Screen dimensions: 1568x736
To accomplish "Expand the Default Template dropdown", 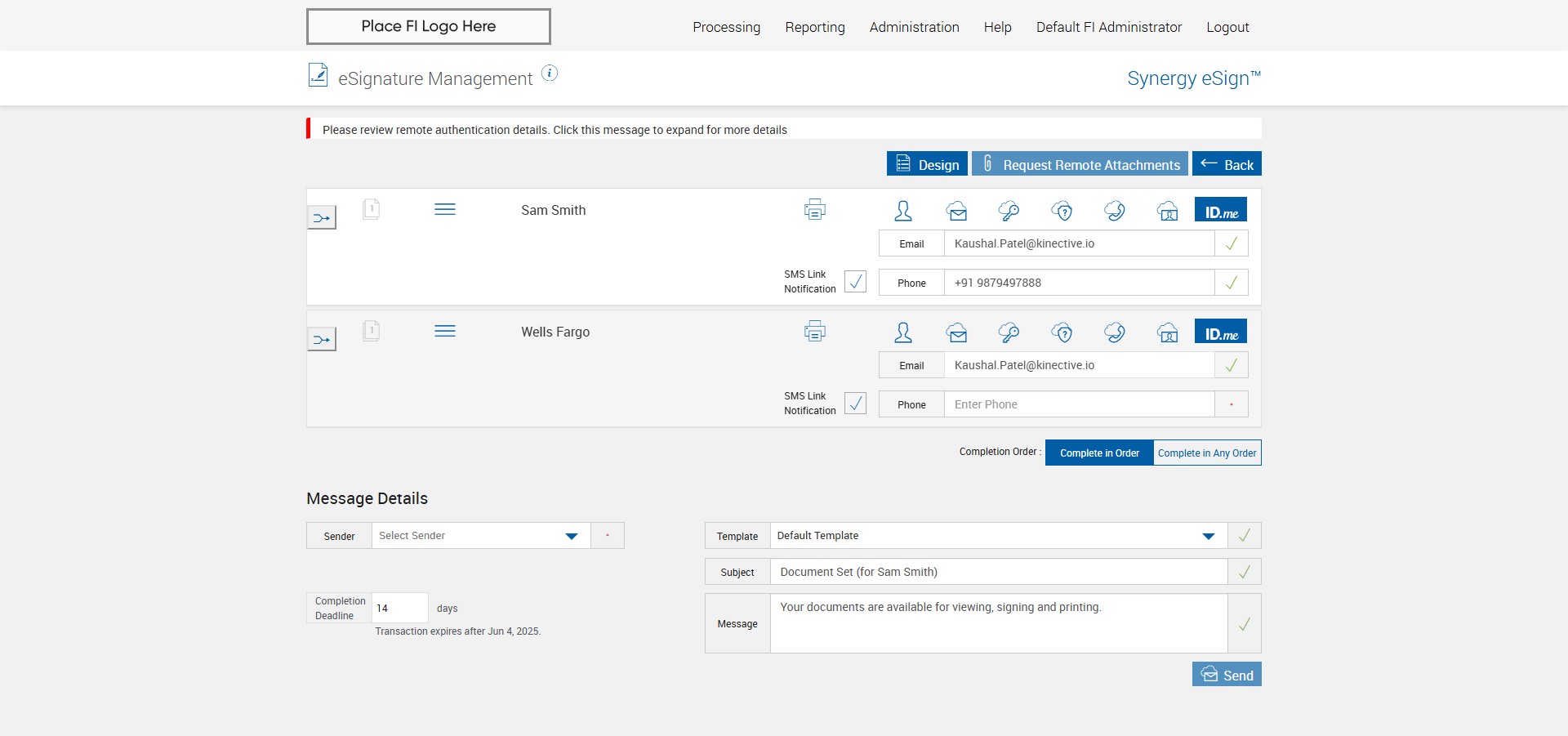I will click(998, 536).
